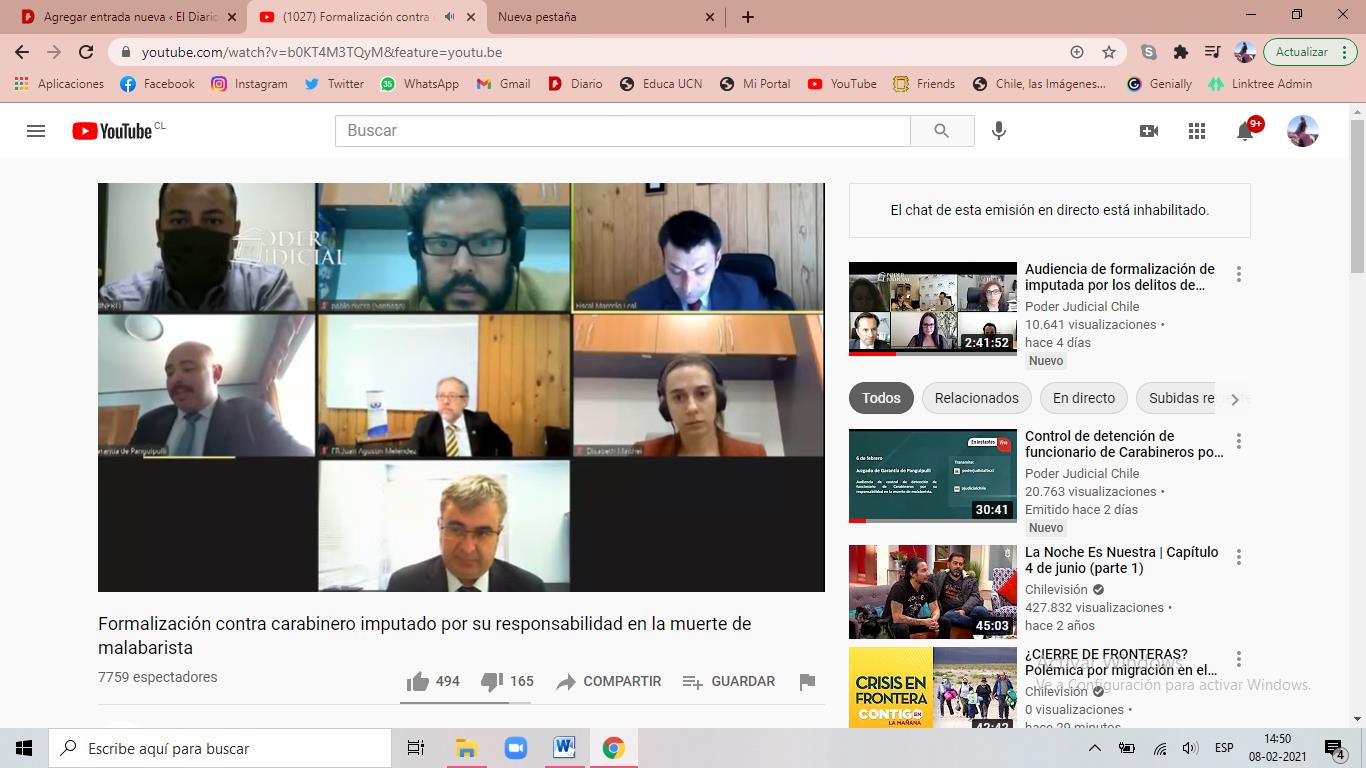Open the WhatsApp bookmark
This screenshot has height=768, width=1366.
[419, 84]
